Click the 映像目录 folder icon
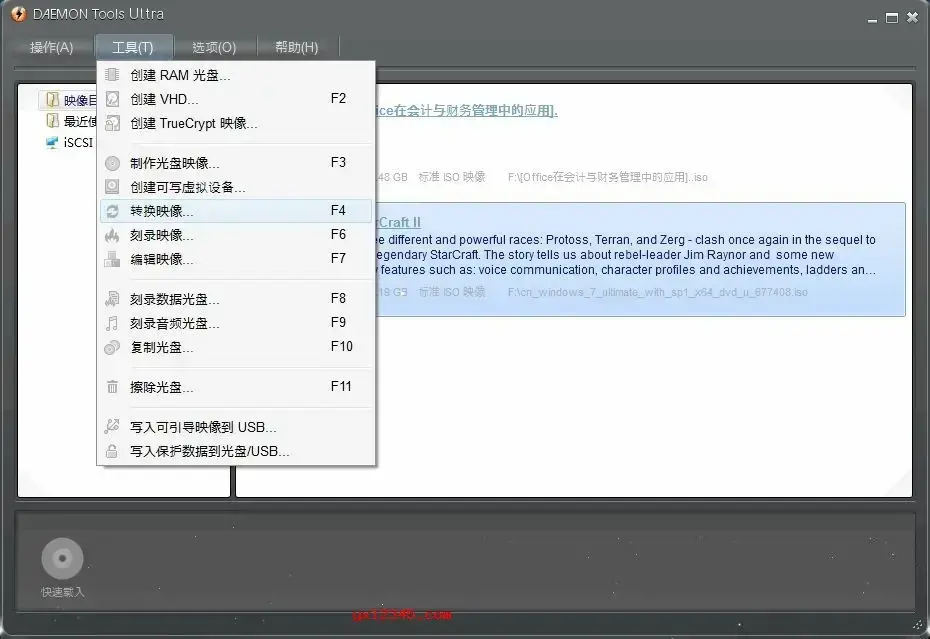 52,99
